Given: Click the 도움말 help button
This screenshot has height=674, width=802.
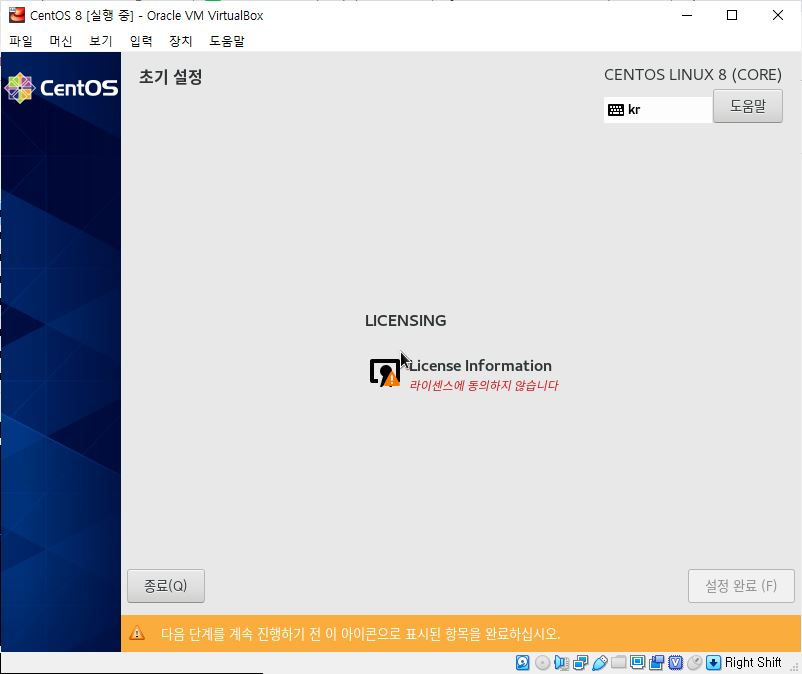Looking at the screenshot, I should click(747, 106).
